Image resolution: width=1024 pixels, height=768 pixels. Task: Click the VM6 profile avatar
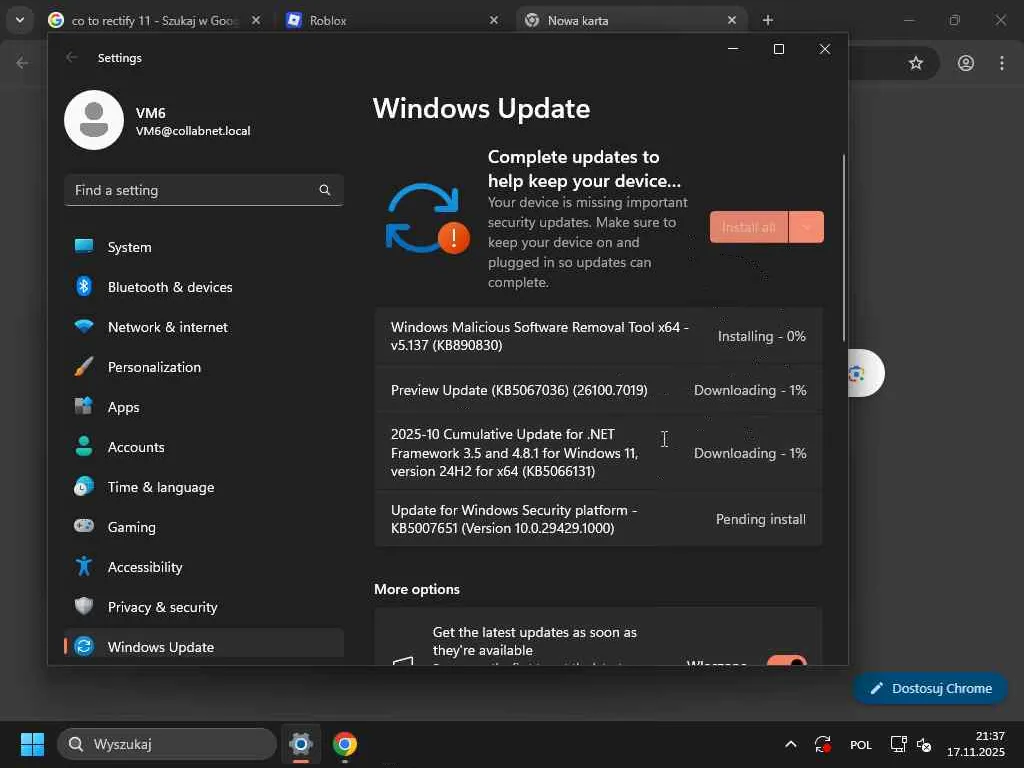pos(94,120)
